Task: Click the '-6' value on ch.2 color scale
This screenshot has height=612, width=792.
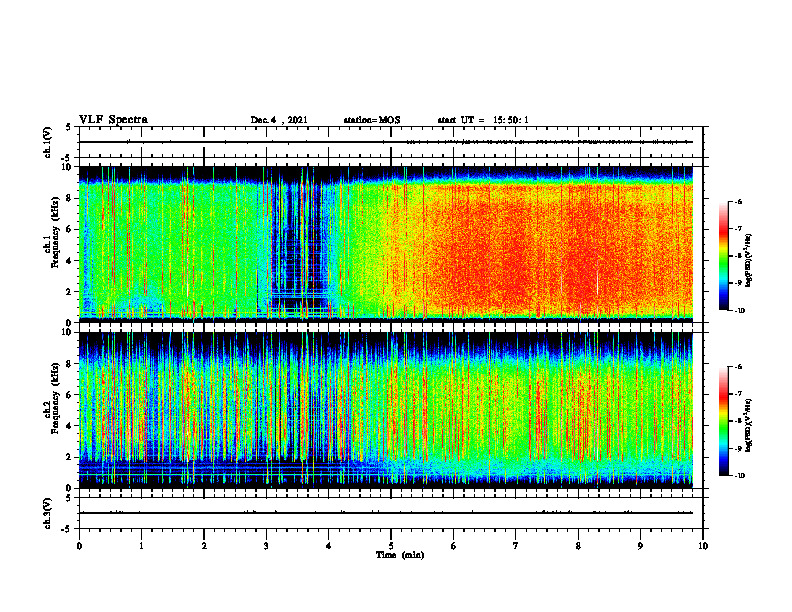Action: [x=739, y=367]
